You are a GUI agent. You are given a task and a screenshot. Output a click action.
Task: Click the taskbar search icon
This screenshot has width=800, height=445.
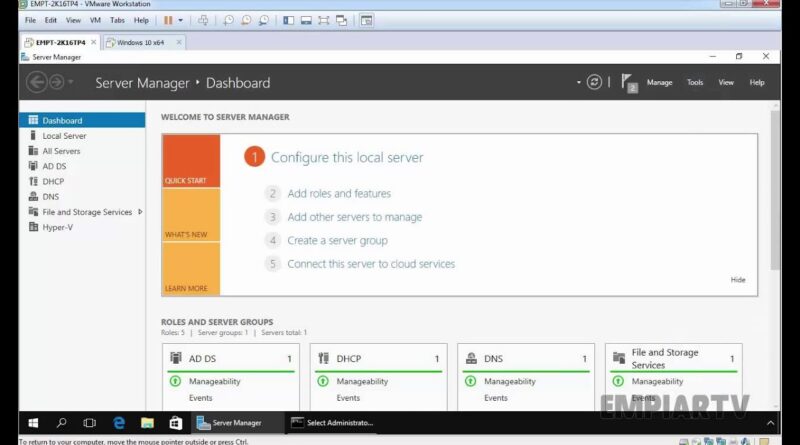click(x=61, y=423)
